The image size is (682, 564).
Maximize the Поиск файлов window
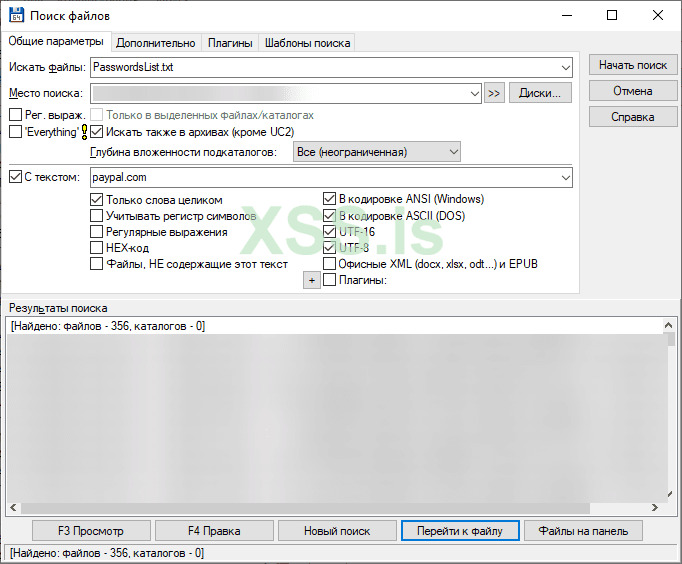tap(612, 16)
